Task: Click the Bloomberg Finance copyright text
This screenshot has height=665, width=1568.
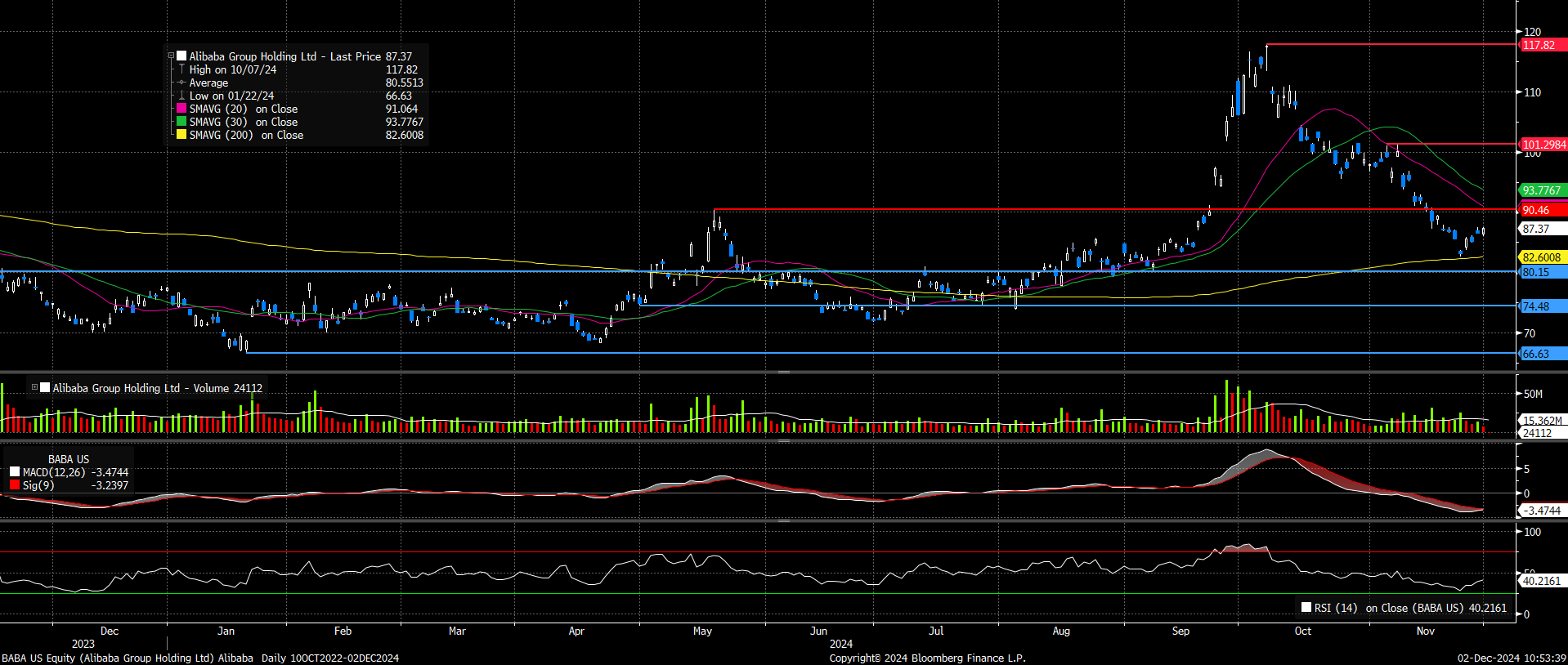Action: point(927,658)
